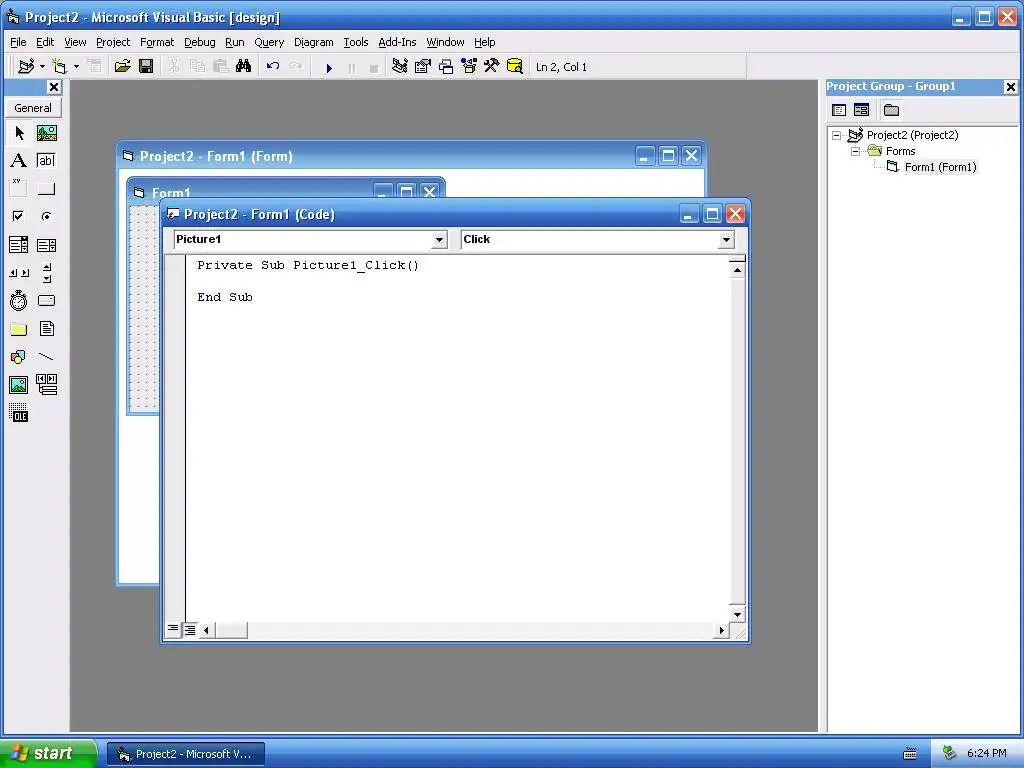Open the Project menu
1024x768 pixels.
[x=113, y=42]
